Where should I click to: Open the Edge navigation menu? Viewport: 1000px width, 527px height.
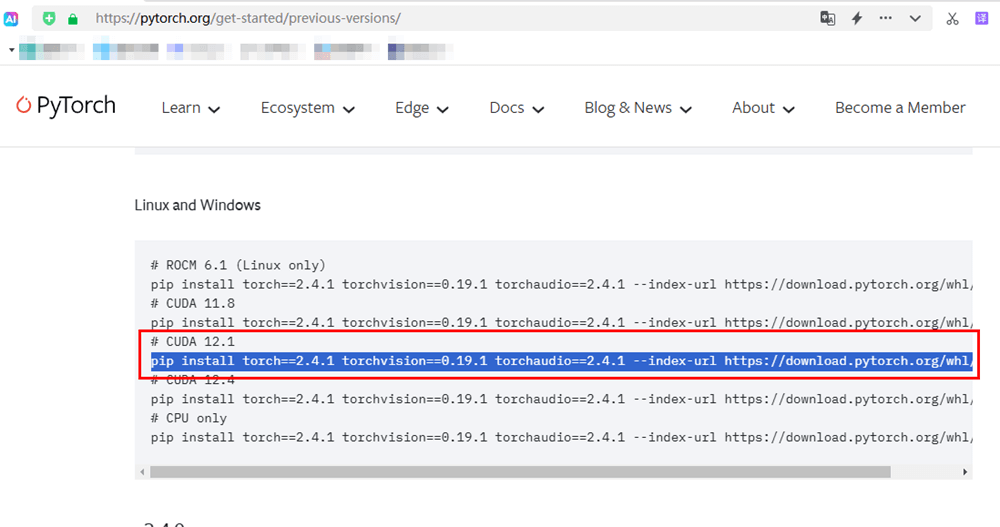(421, 108)
